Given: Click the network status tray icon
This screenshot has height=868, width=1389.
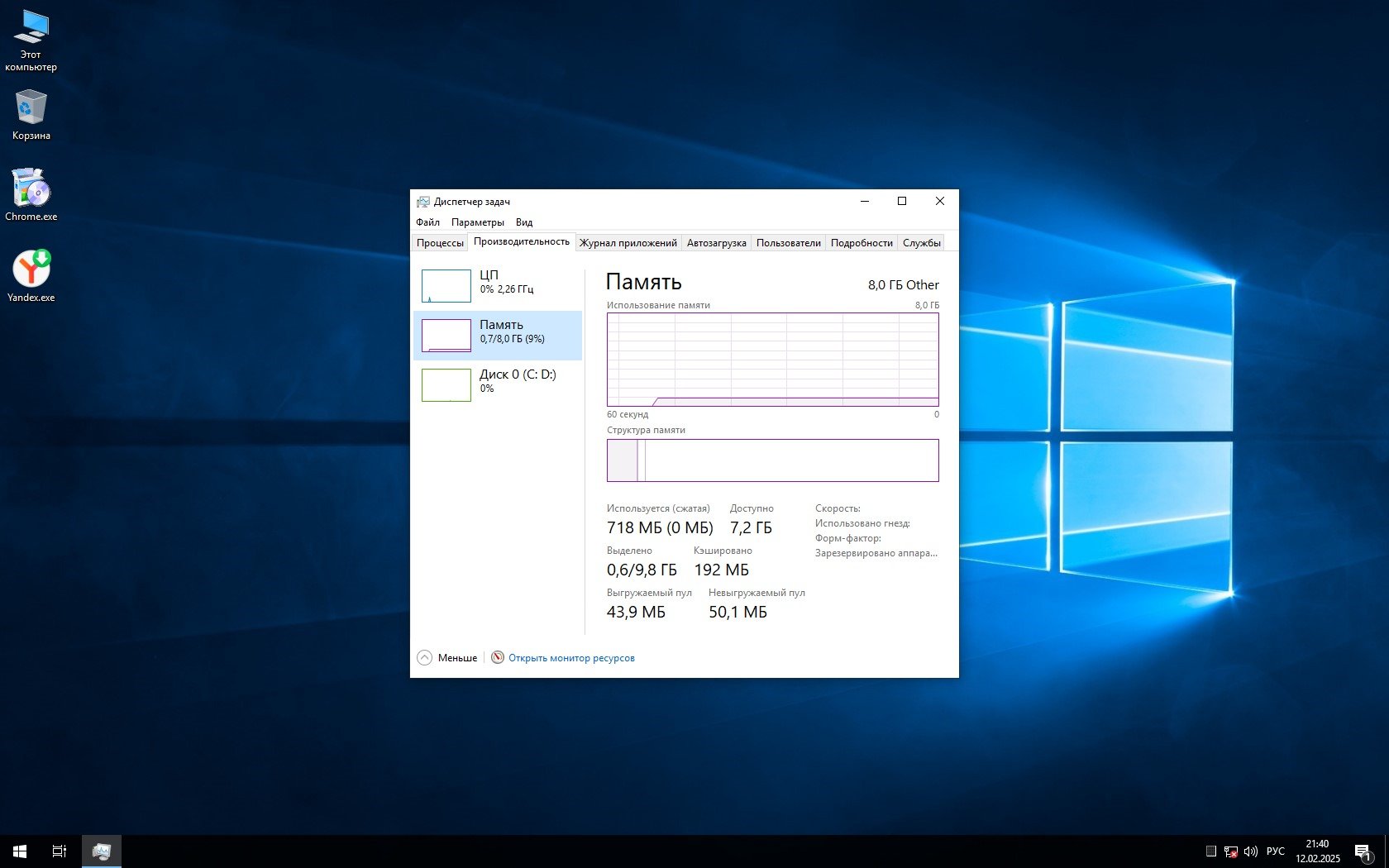Looking at the screenshot, I should pos(1231,851).
